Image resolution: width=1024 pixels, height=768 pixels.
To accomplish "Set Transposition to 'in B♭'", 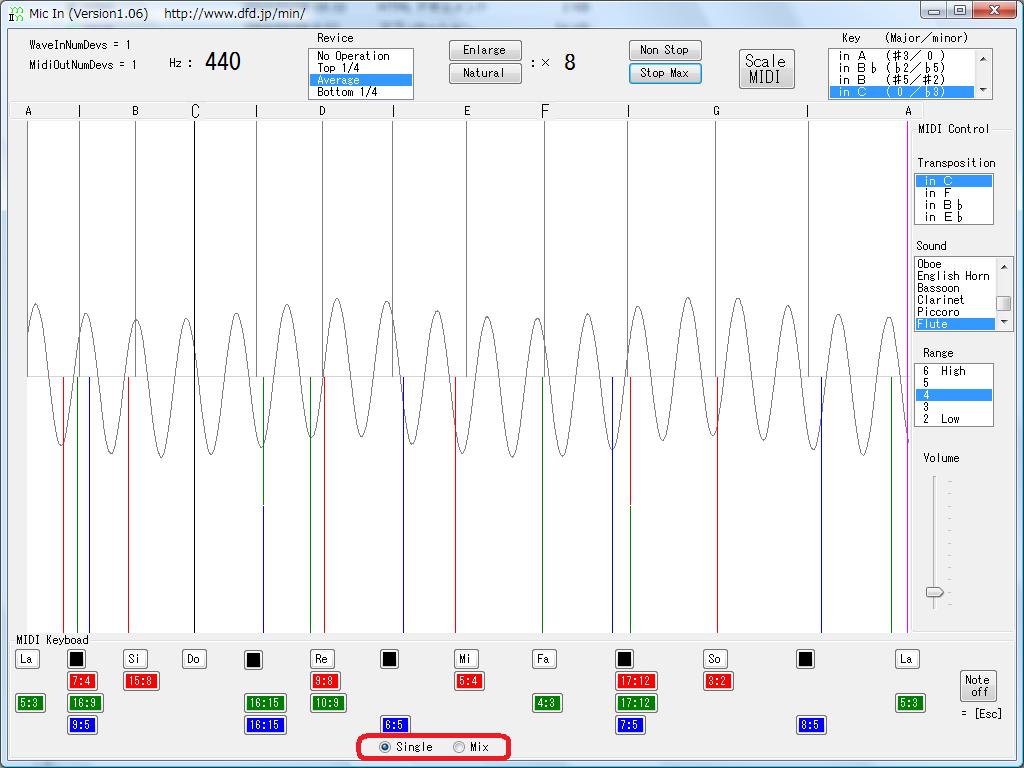I will (x=953, y=205).
